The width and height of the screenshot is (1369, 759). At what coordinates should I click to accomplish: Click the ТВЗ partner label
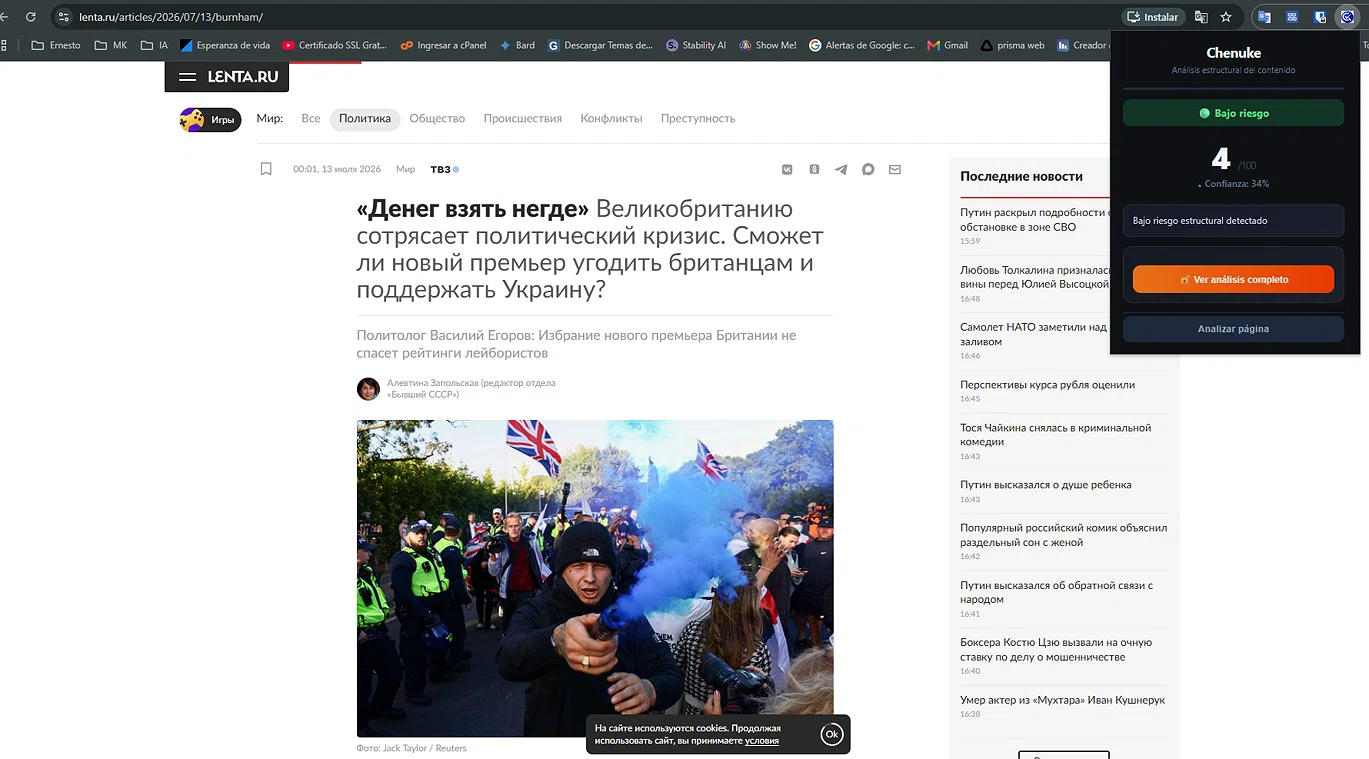coord(444,169)
